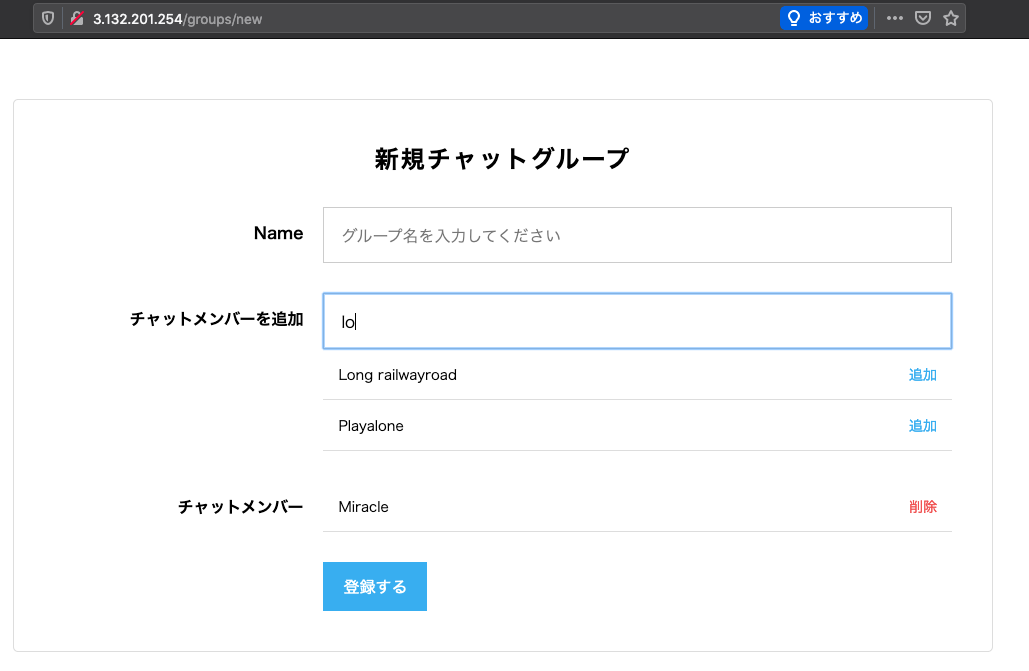
Task: Select Miracle in the member list
Action: tap(362, 507)
